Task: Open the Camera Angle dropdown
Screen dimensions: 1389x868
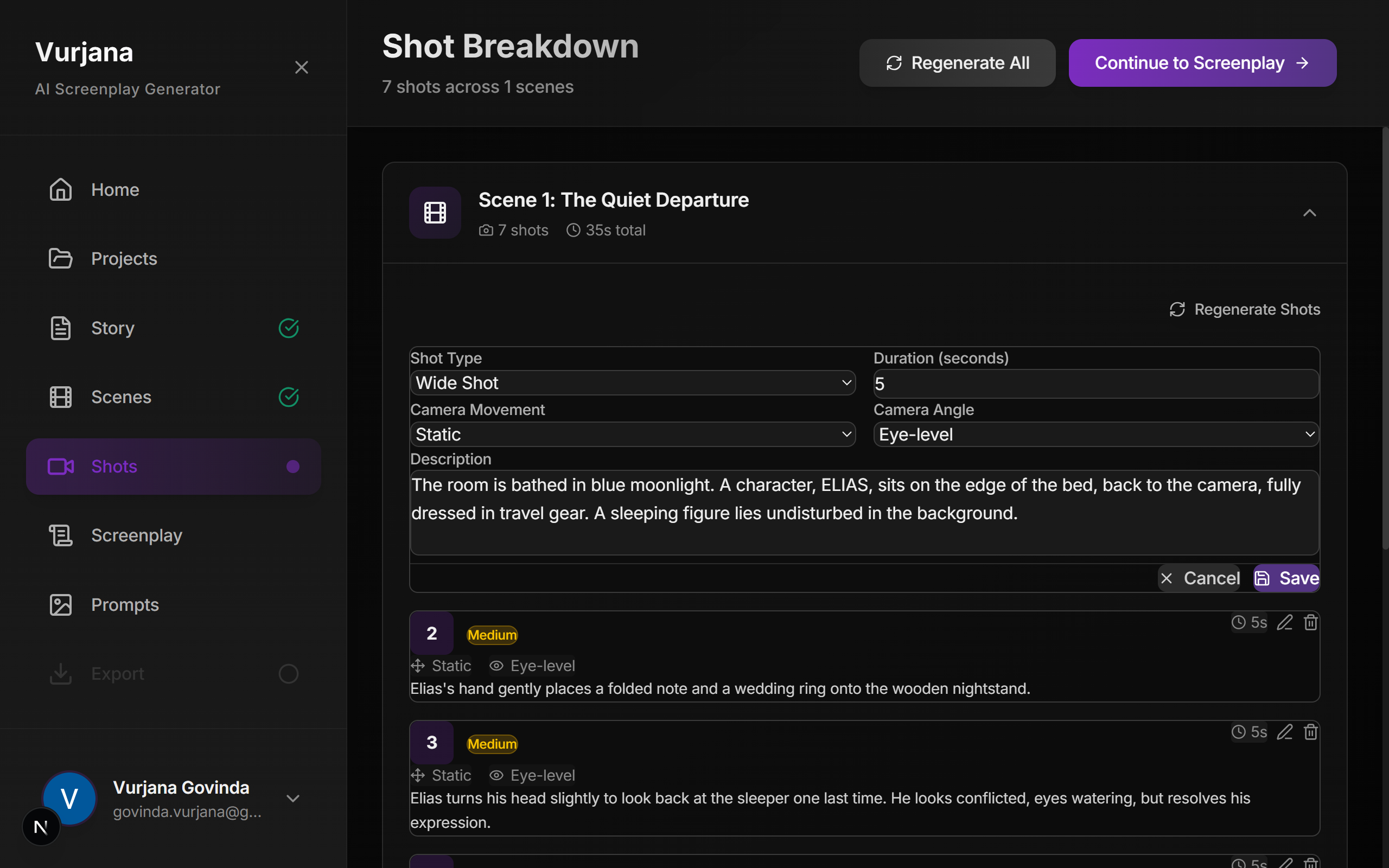Action: click(x=1095, y=435)
